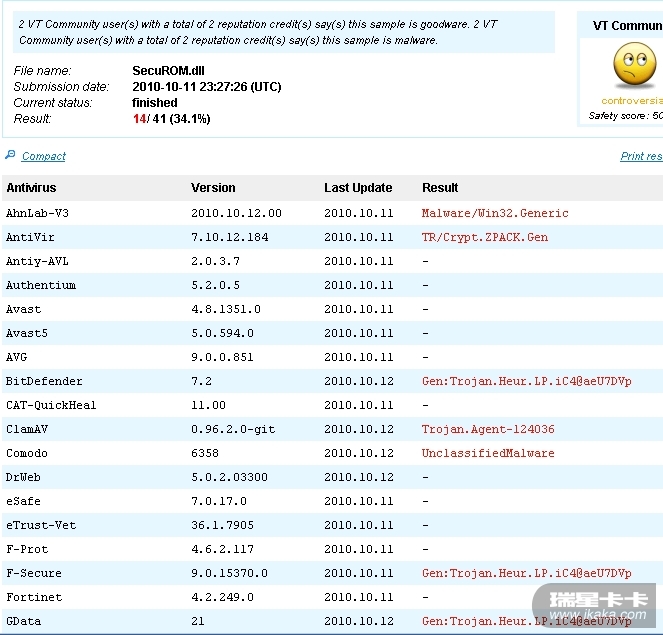Click the Avast5 antivirus name
Image resolution: width=663 pixels, height=635 pixels.
point(27,334)
